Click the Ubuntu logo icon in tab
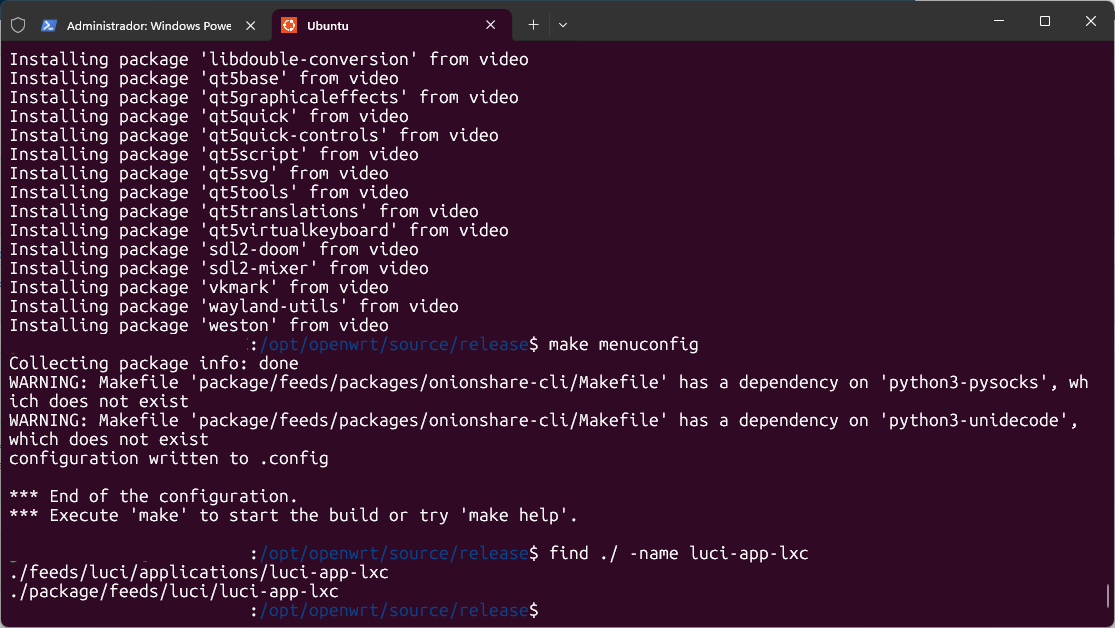The width and height of the screenshot is (1115, 628). (x=289, y=25)
